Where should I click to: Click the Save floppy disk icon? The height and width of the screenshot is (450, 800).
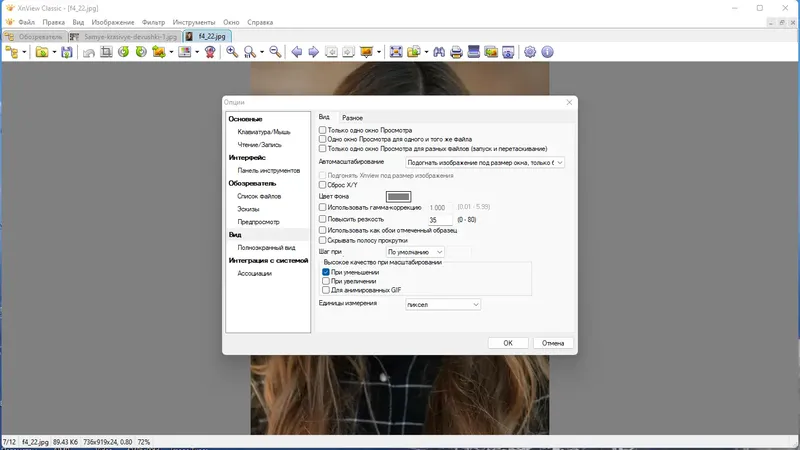[x=67, y=52]
